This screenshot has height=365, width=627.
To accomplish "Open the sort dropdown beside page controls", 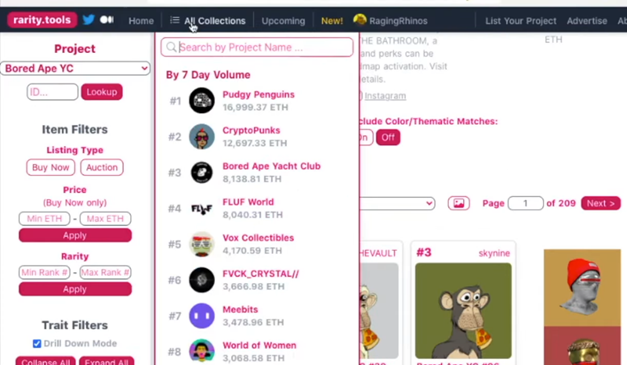I will [x=397, y=203].
